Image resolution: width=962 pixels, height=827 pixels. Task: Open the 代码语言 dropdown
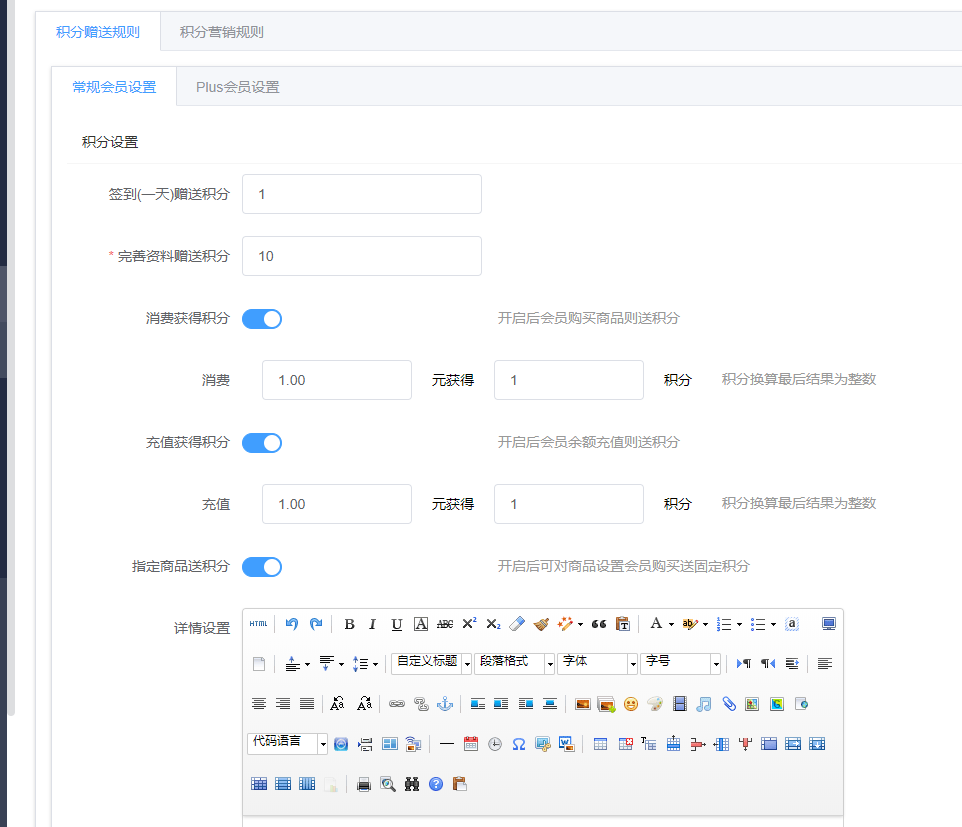(287, 744)
